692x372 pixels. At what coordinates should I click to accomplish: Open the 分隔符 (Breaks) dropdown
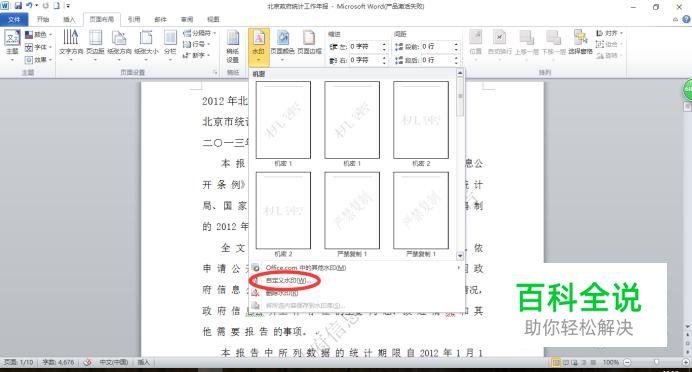tap(199, 33)
